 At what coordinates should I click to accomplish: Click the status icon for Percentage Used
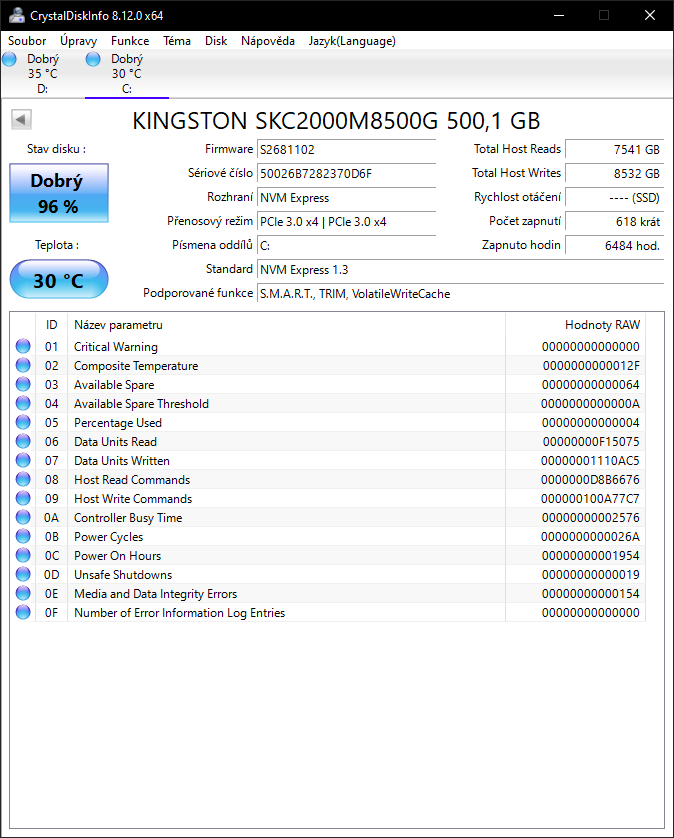click(x=23, y=422)
